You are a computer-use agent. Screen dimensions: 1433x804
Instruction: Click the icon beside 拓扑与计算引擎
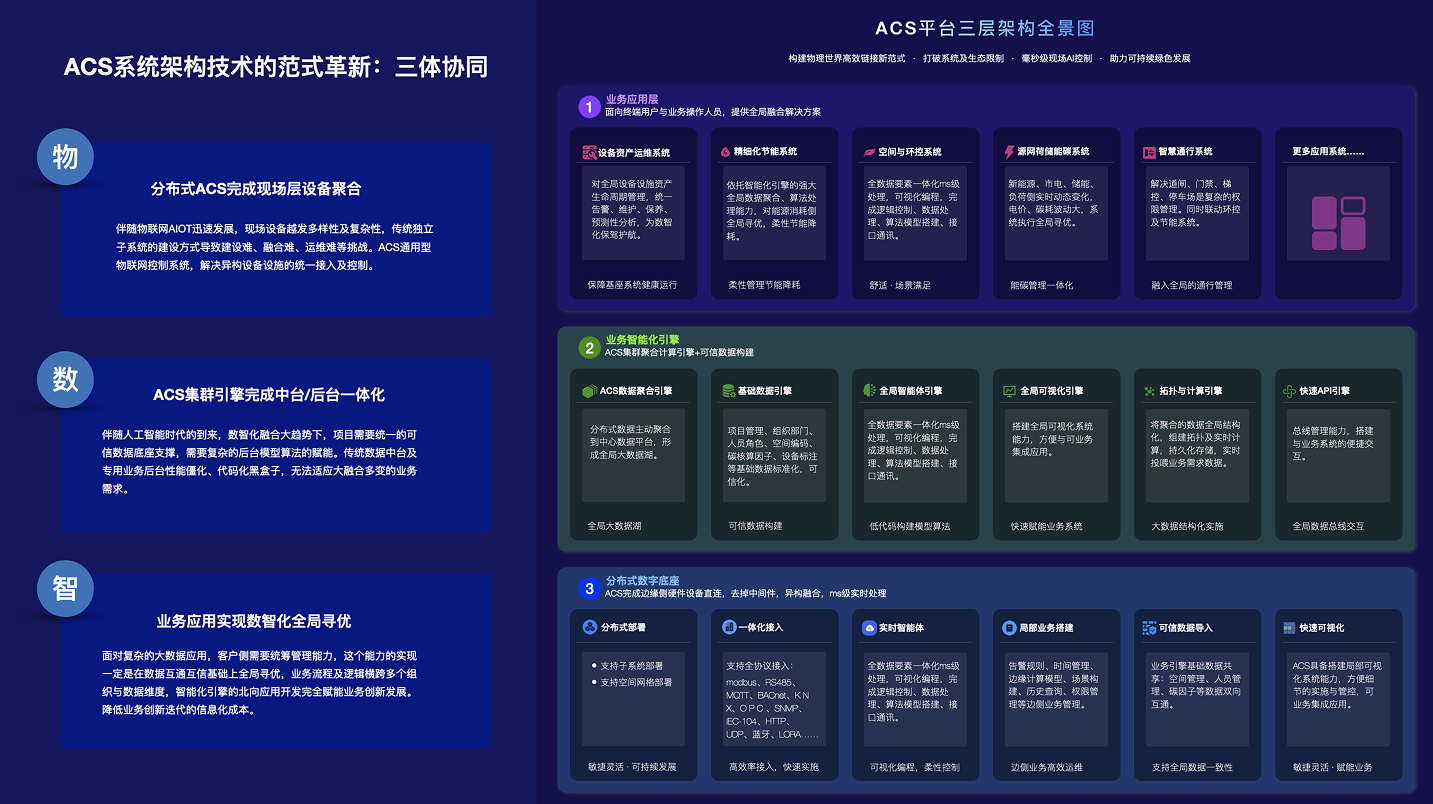1150,391
